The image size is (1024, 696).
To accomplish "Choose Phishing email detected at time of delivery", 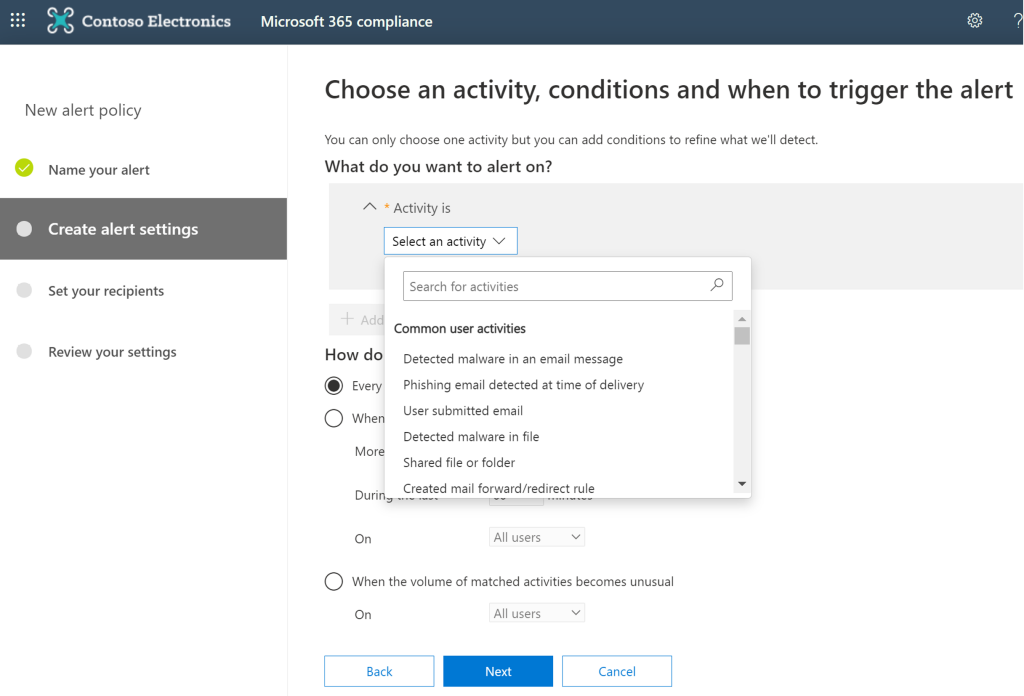I will [523, 385].
